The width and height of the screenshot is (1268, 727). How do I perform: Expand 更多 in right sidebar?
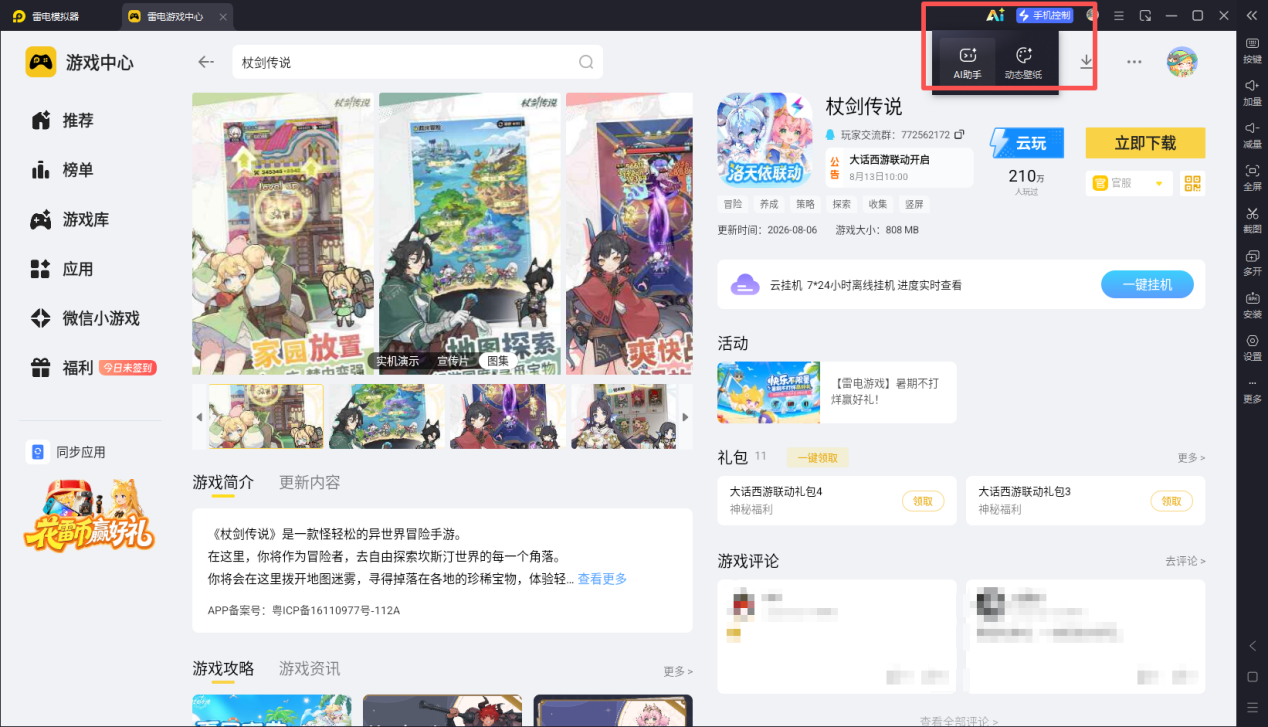pyautogui.click(x=1252, y=390)
